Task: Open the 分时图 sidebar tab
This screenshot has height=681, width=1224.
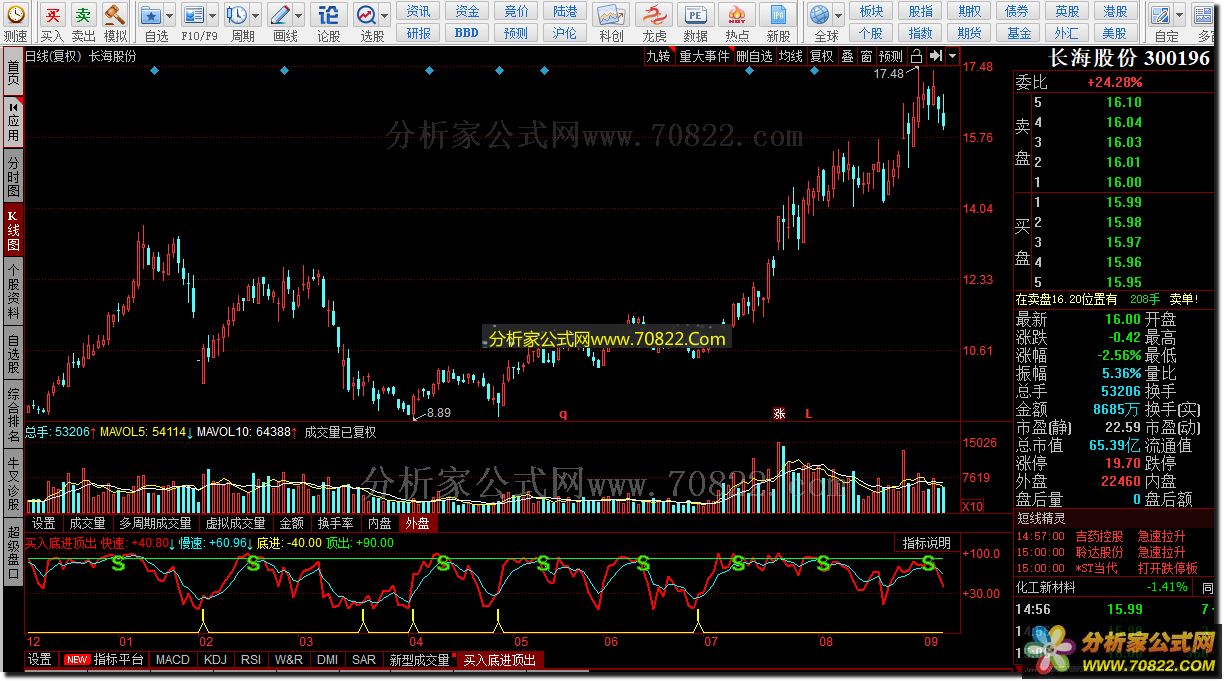Action: 13,175
